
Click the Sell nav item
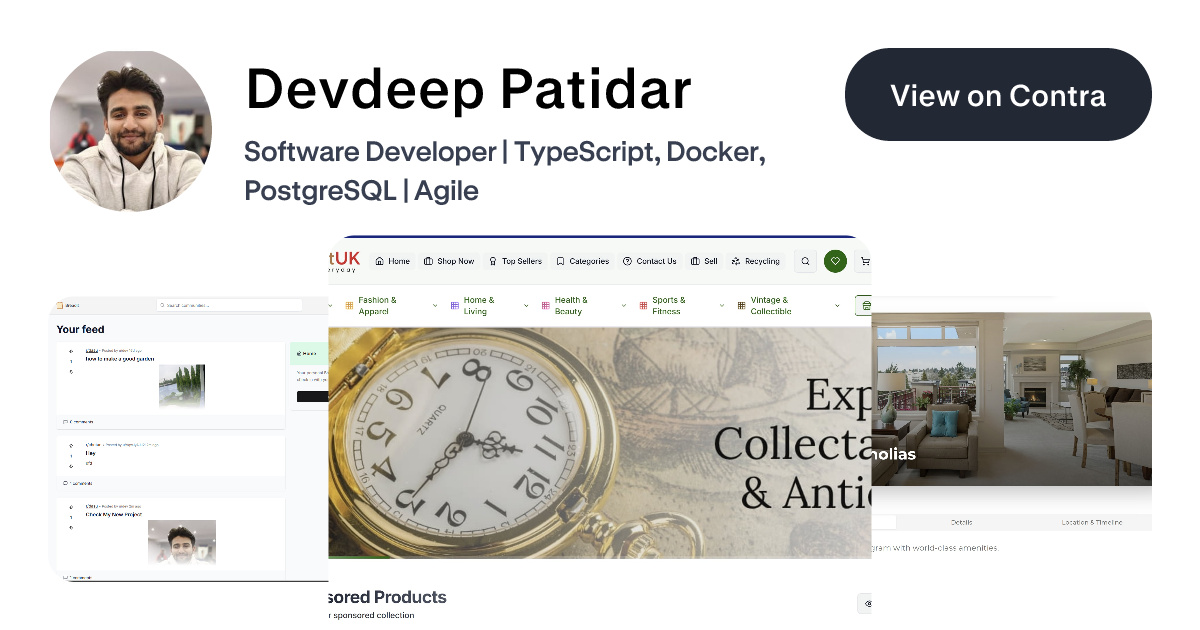pyautogui.click(x=705, y=261)
